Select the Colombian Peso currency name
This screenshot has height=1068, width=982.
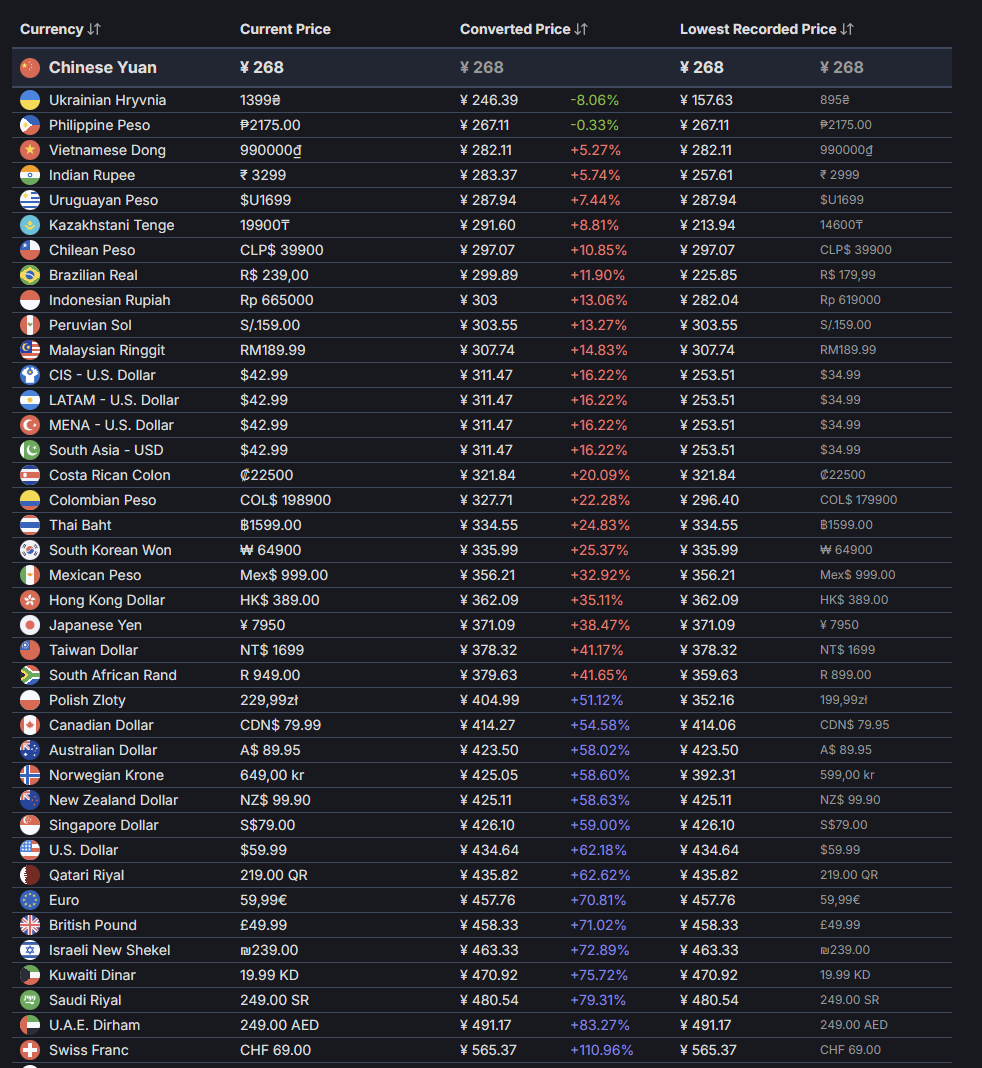pos(102,500)
